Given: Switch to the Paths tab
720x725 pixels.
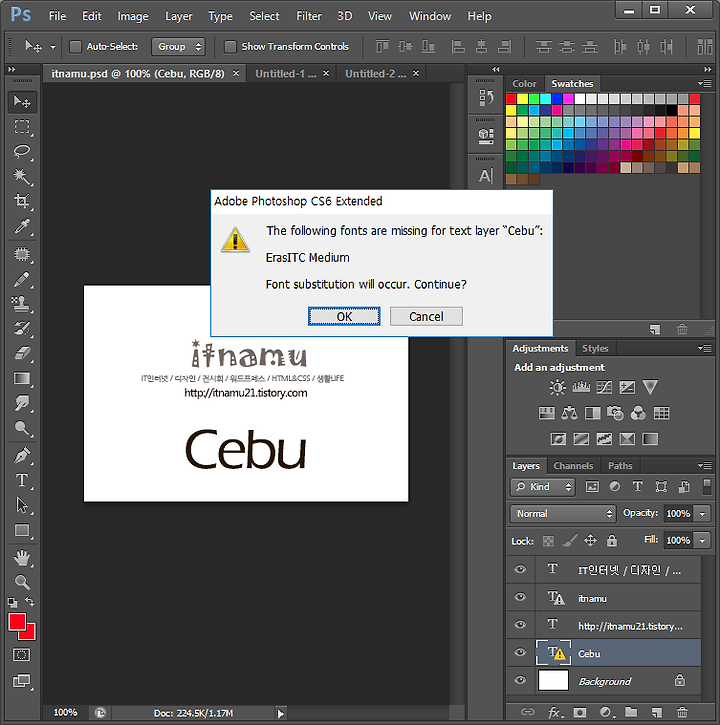Looking at the screenshot, I should pos(620,466).
